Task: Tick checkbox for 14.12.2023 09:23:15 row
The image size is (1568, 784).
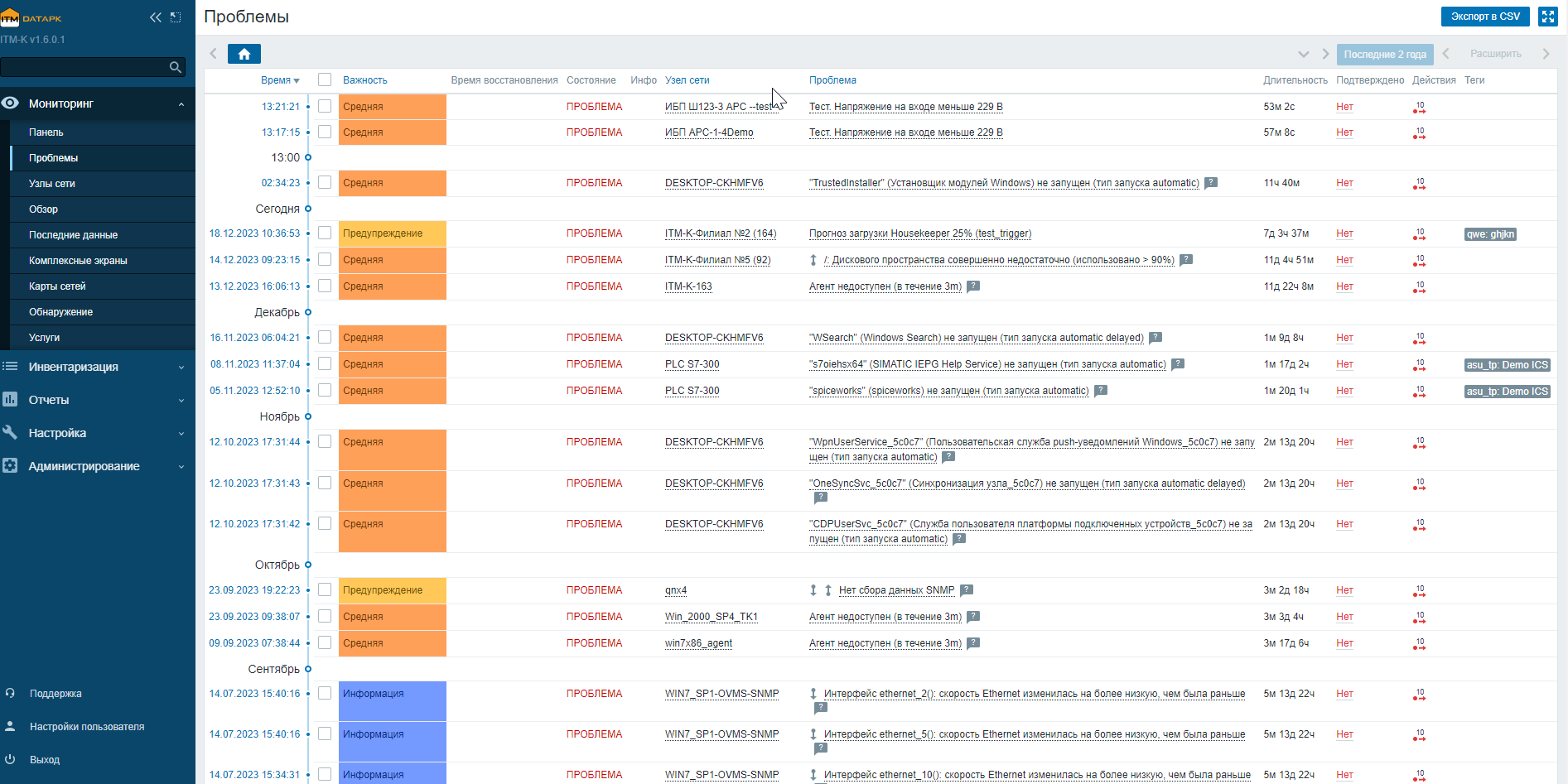Action: [x=325, y=260]
